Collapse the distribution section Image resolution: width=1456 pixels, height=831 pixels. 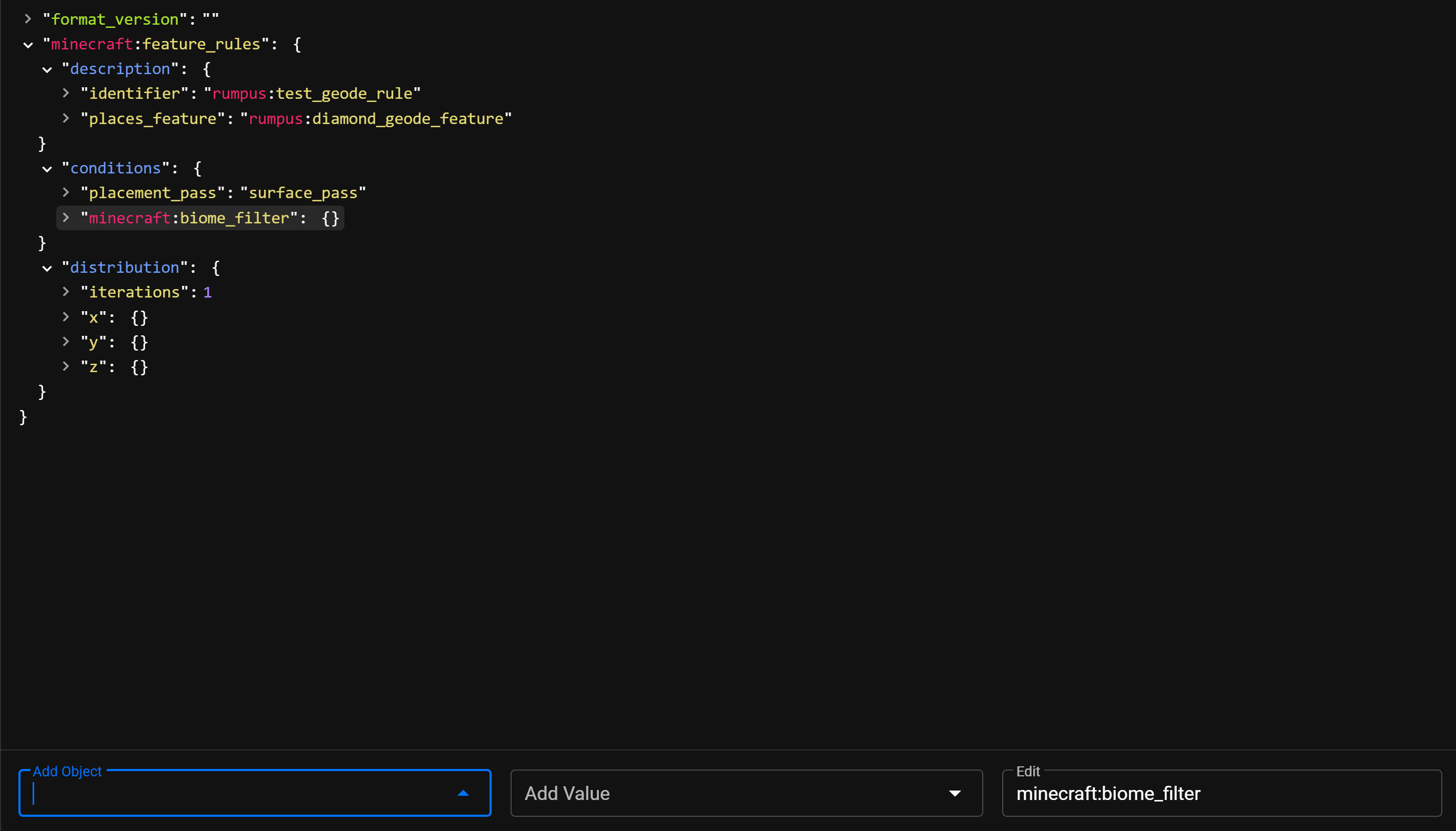pyautogui.click(x=47, y=268)
